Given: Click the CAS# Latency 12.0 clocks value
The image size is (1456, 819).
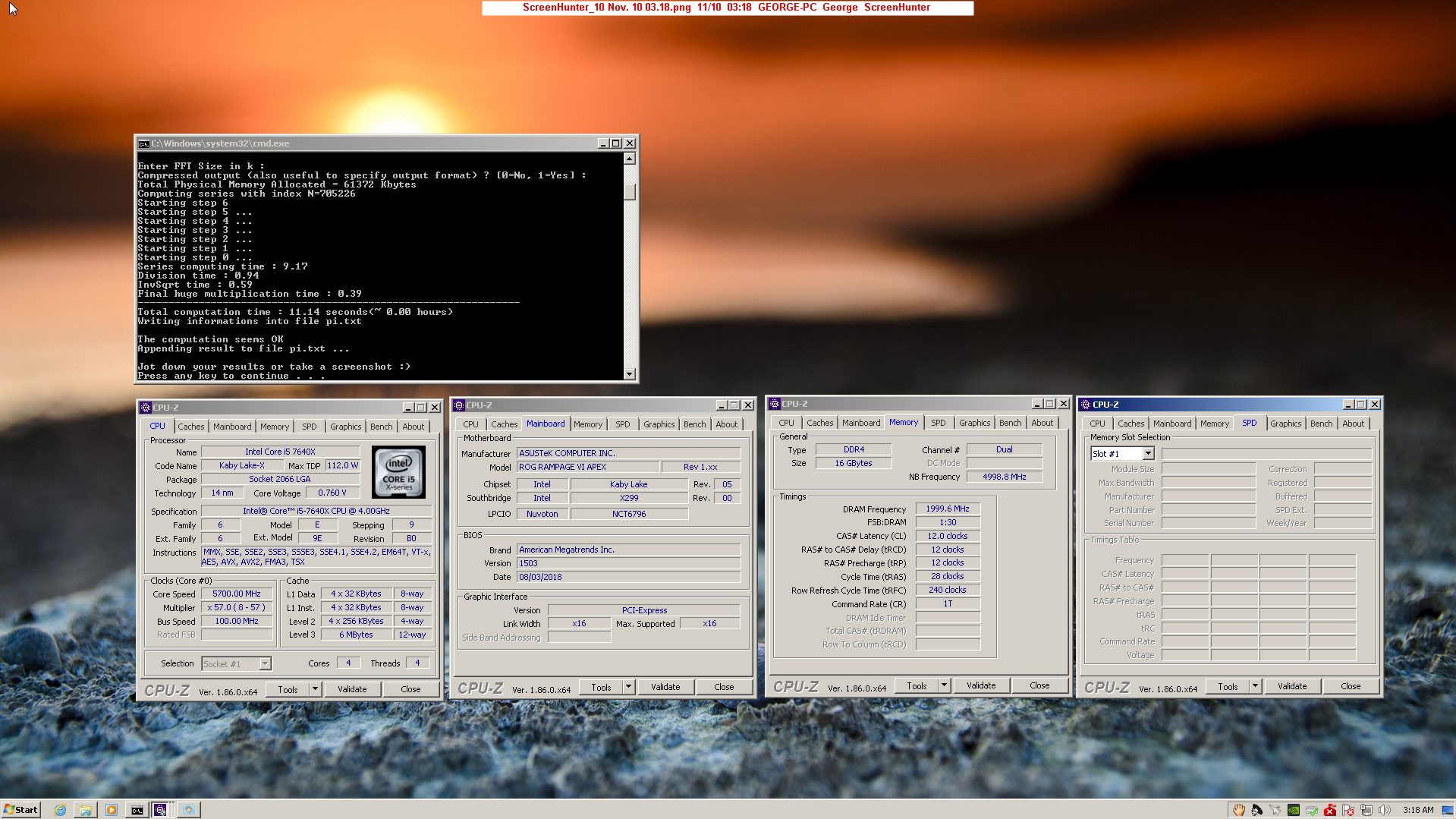Looking at the screenshot, I should (x=948, y=536).
